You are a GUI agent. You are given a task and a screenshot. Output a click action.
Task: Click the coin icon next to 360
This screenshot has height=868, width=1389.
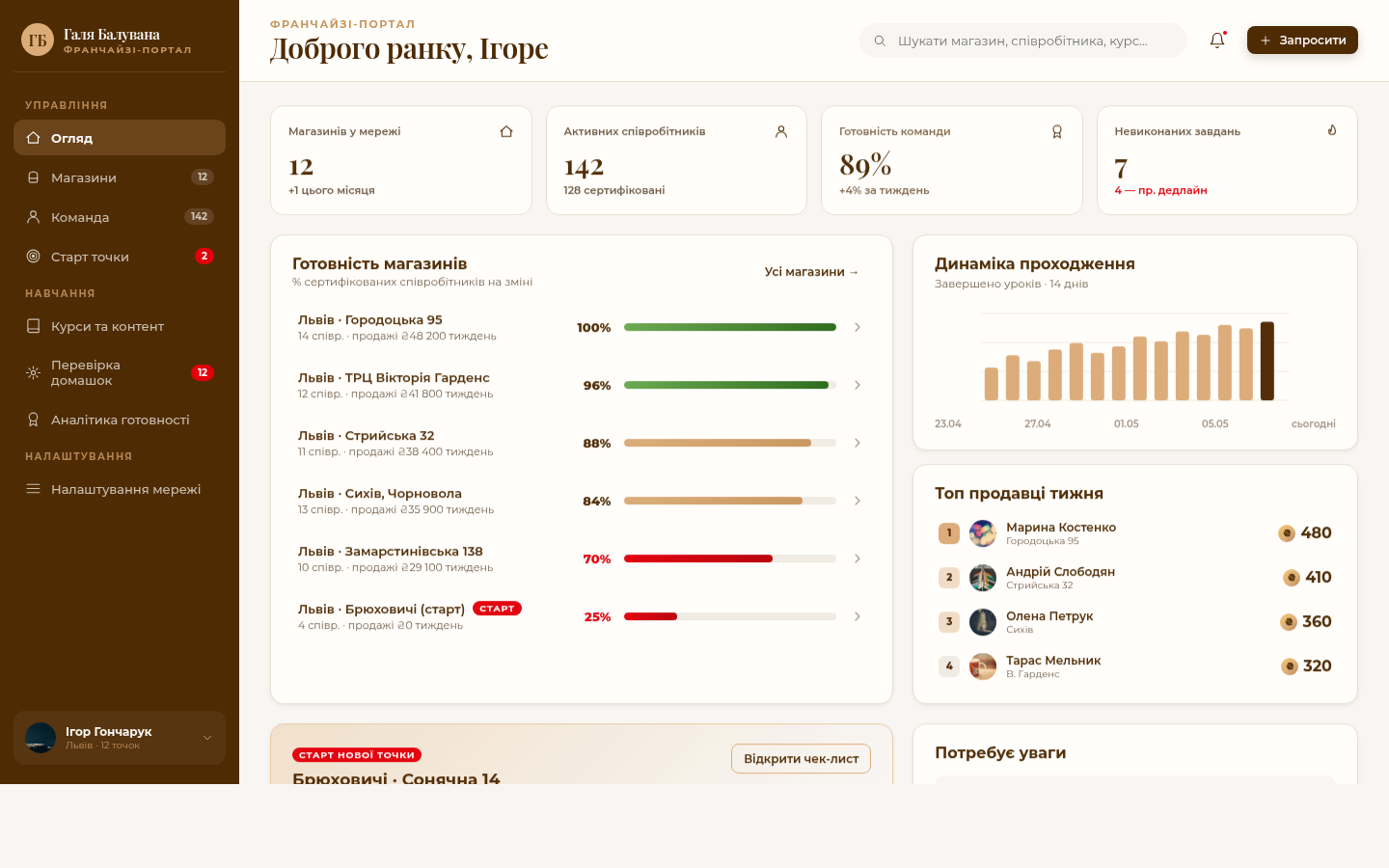(x=1289, y=622)
